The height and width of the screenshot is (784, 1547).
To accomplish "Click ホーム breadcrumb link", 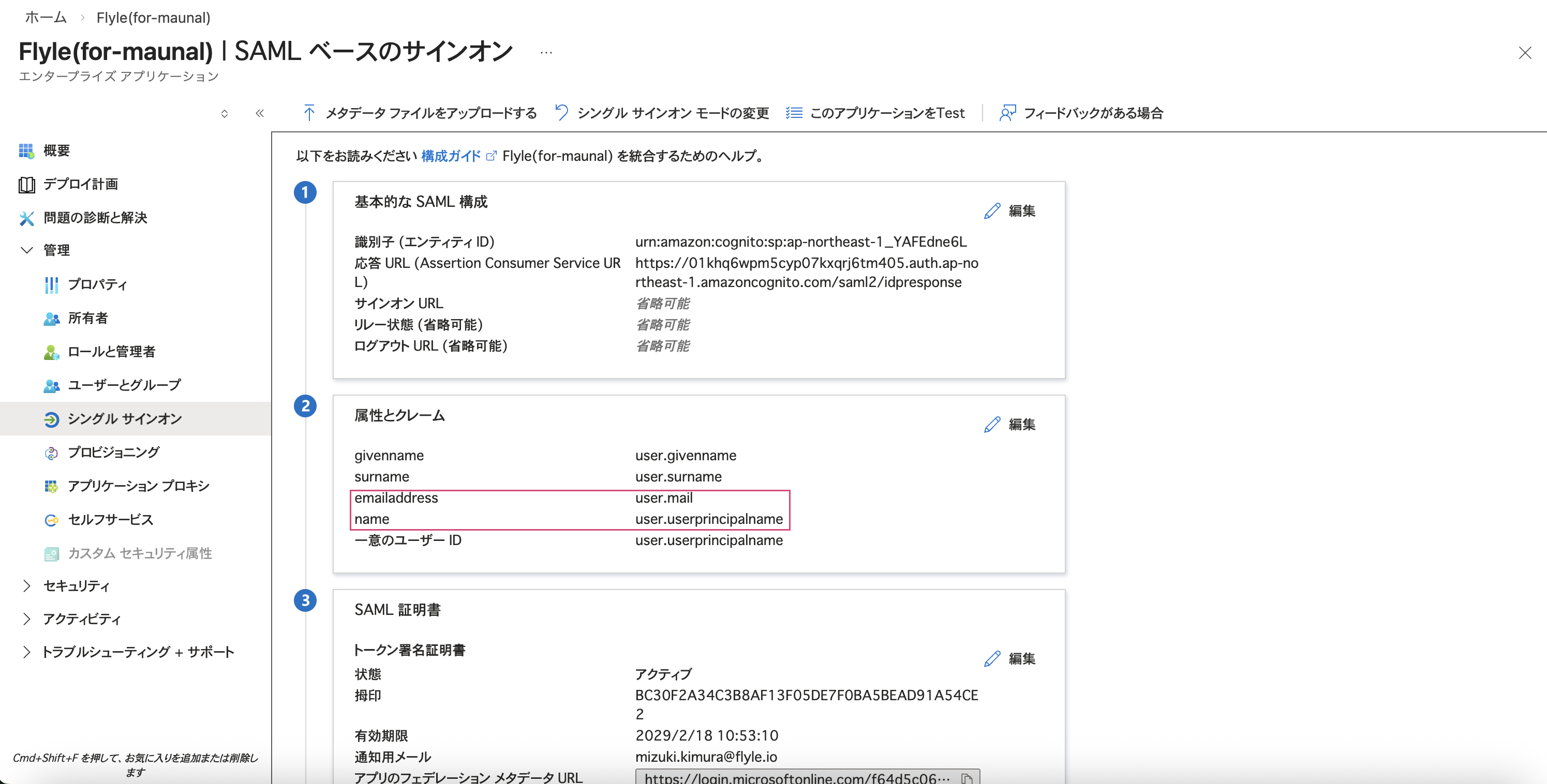I will click(x=45, y=18).
